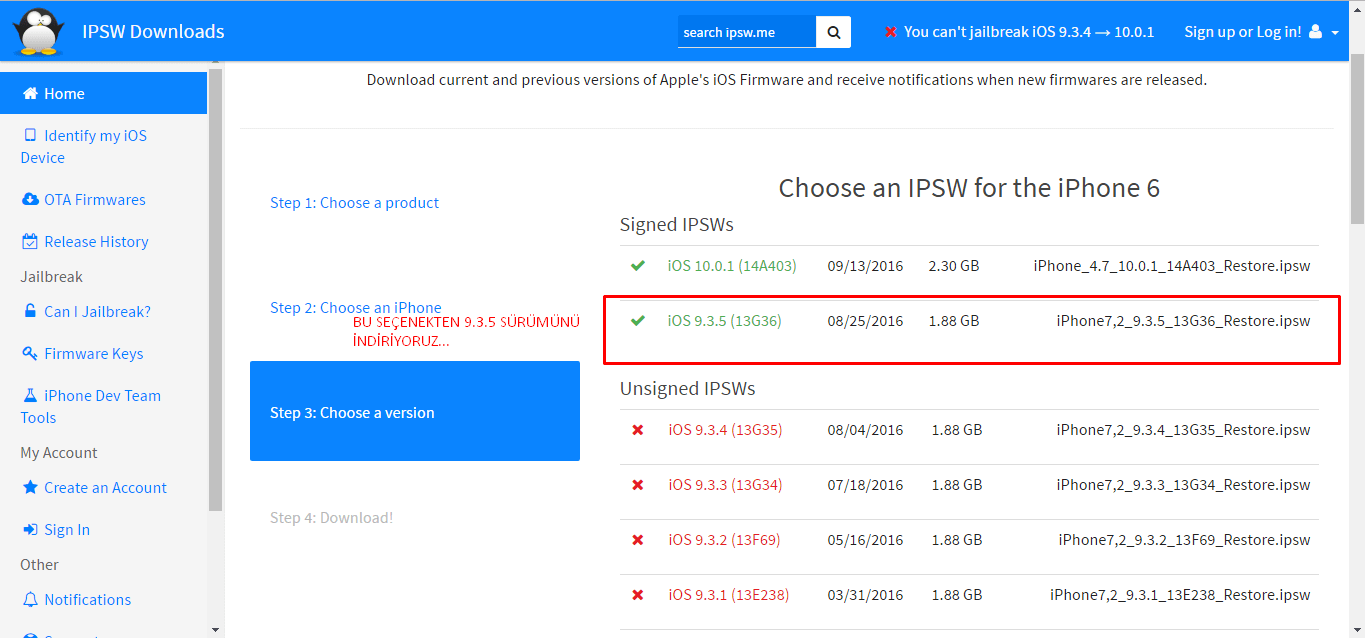Click iPhone7,2_9.3.3_13G34_Restore.ipsw filename

[1183, 485]
